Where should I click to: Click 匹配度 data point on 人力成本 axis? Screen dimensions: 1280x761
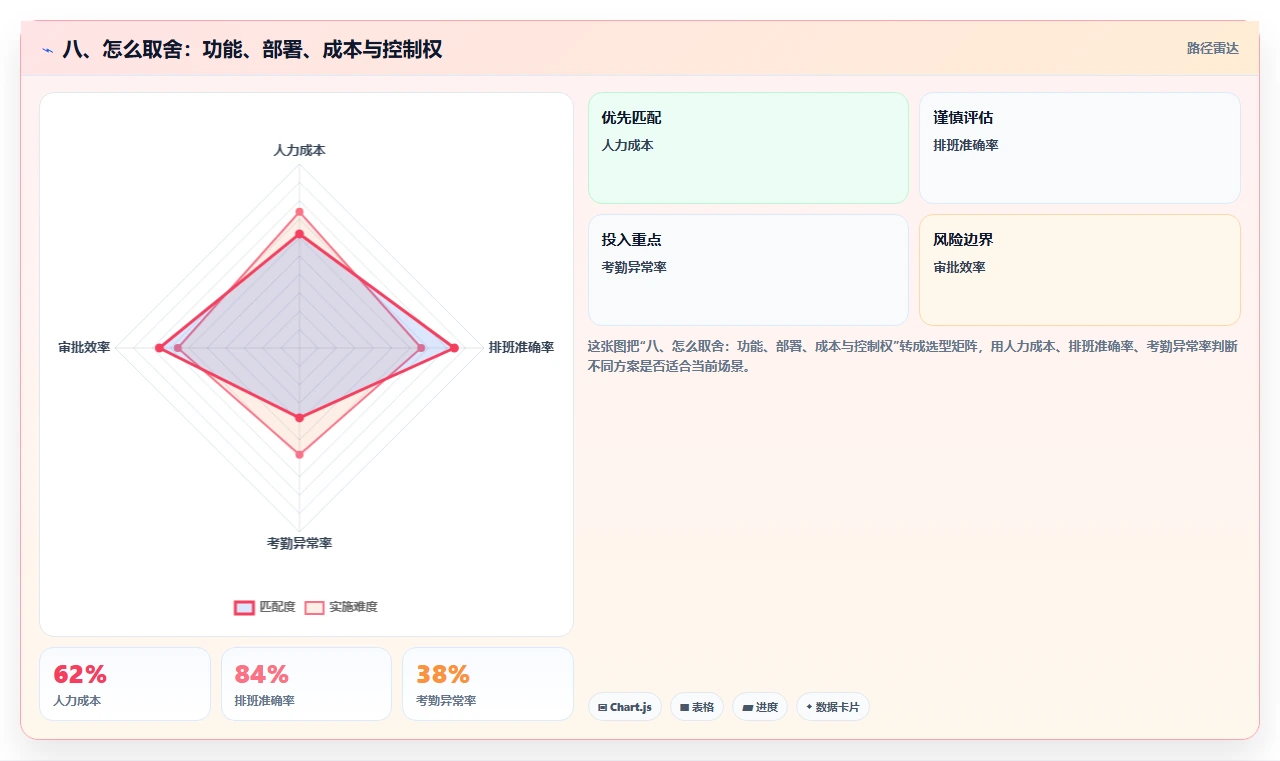(x=299, y=234)
